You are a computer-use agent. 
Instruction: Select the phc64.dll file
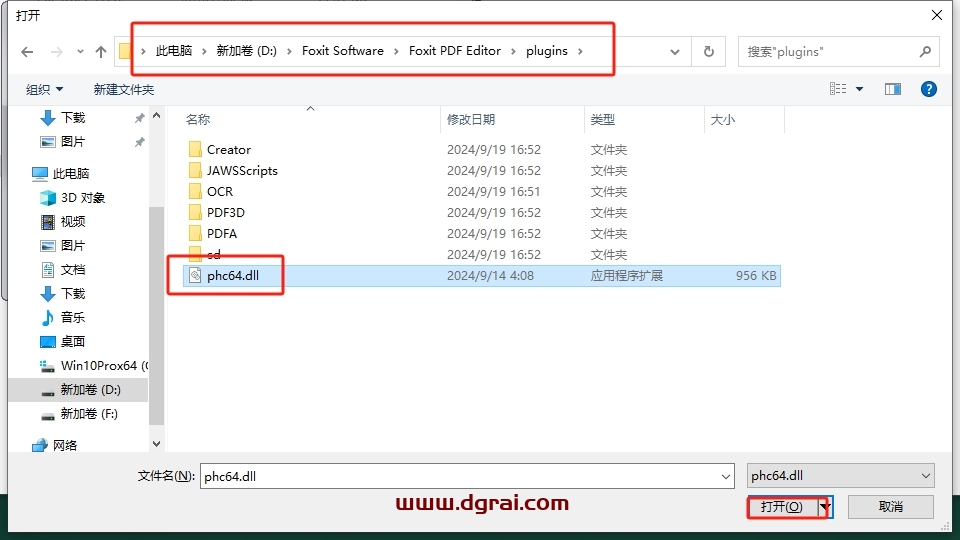click(x=481, y=276)
